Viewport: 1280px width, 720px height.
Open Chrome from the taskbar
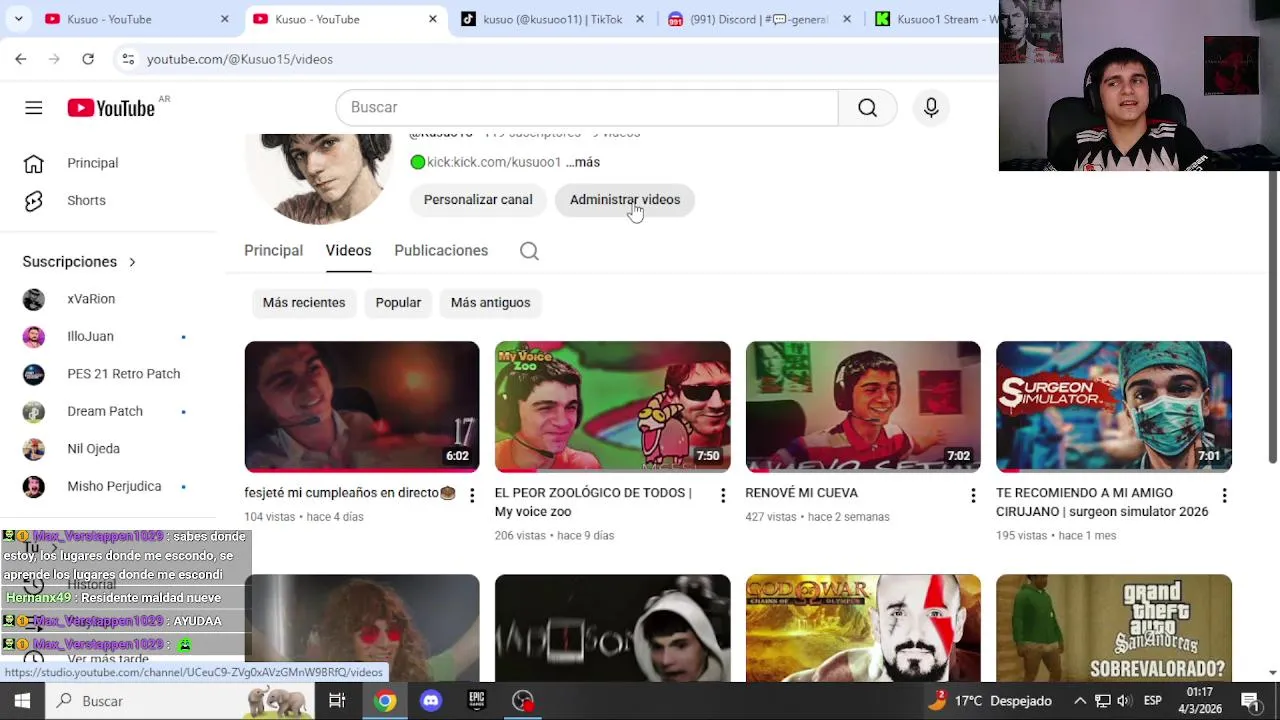pyautogui.click(x=384, y=701)
